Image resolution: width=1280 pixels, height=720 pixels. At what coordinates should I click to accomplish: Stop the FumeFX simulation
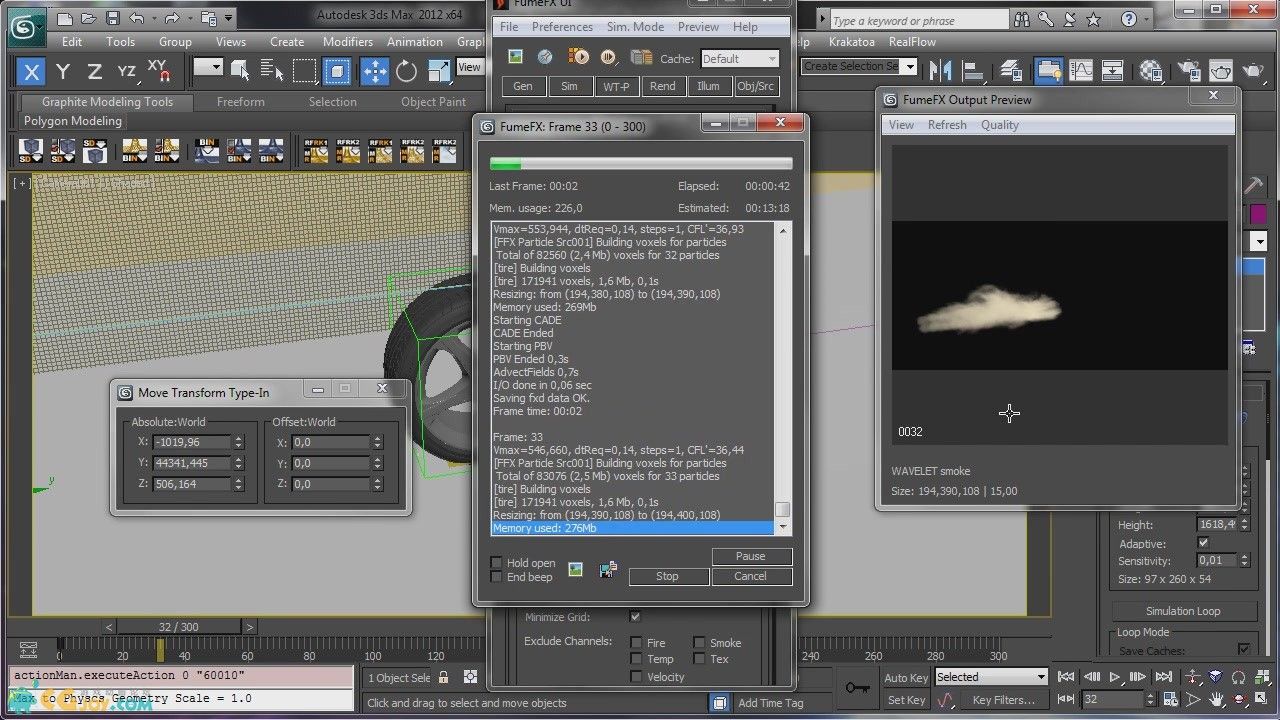coord(668,576)
